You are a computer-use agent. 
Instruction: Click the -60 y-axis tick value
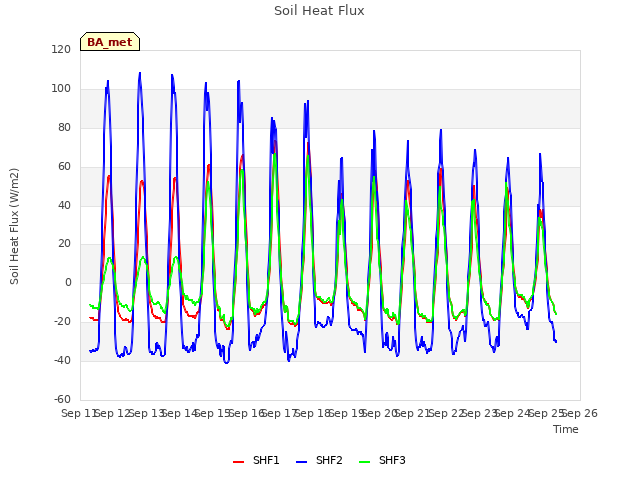62,399
